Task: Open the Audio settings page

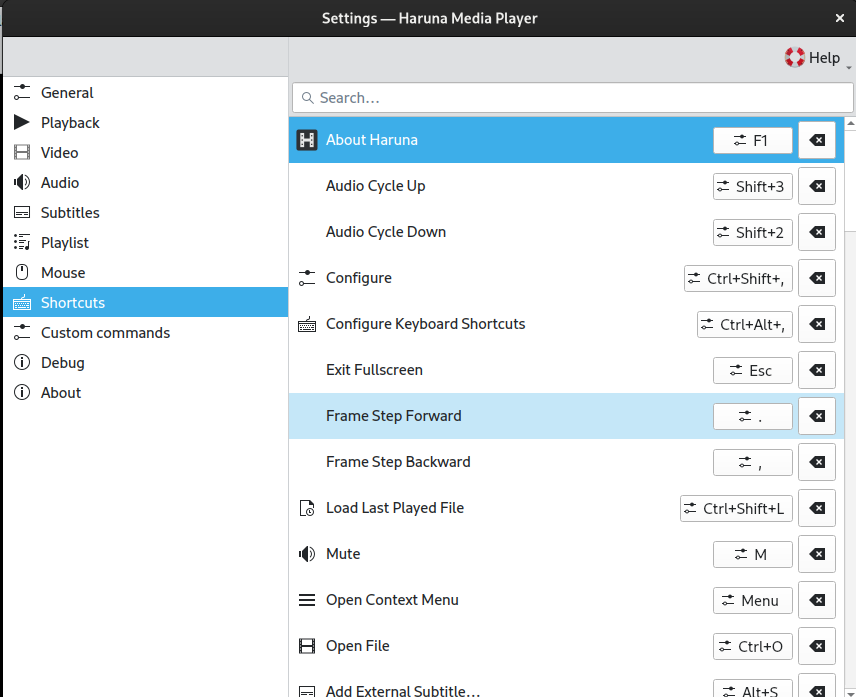Action: coord(60,183)
